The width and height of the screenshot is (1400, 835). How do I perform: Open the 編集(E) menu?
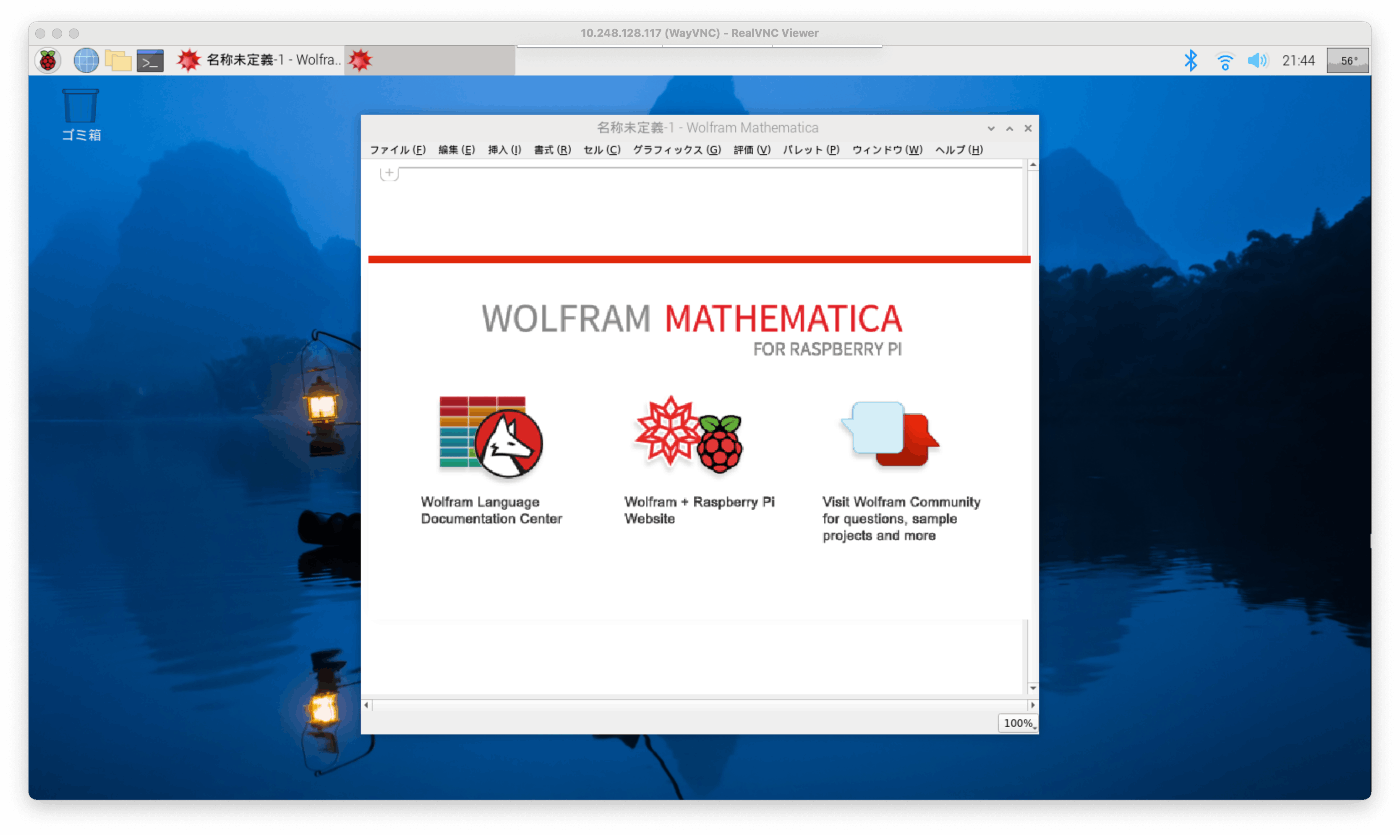tap(456, 150)
